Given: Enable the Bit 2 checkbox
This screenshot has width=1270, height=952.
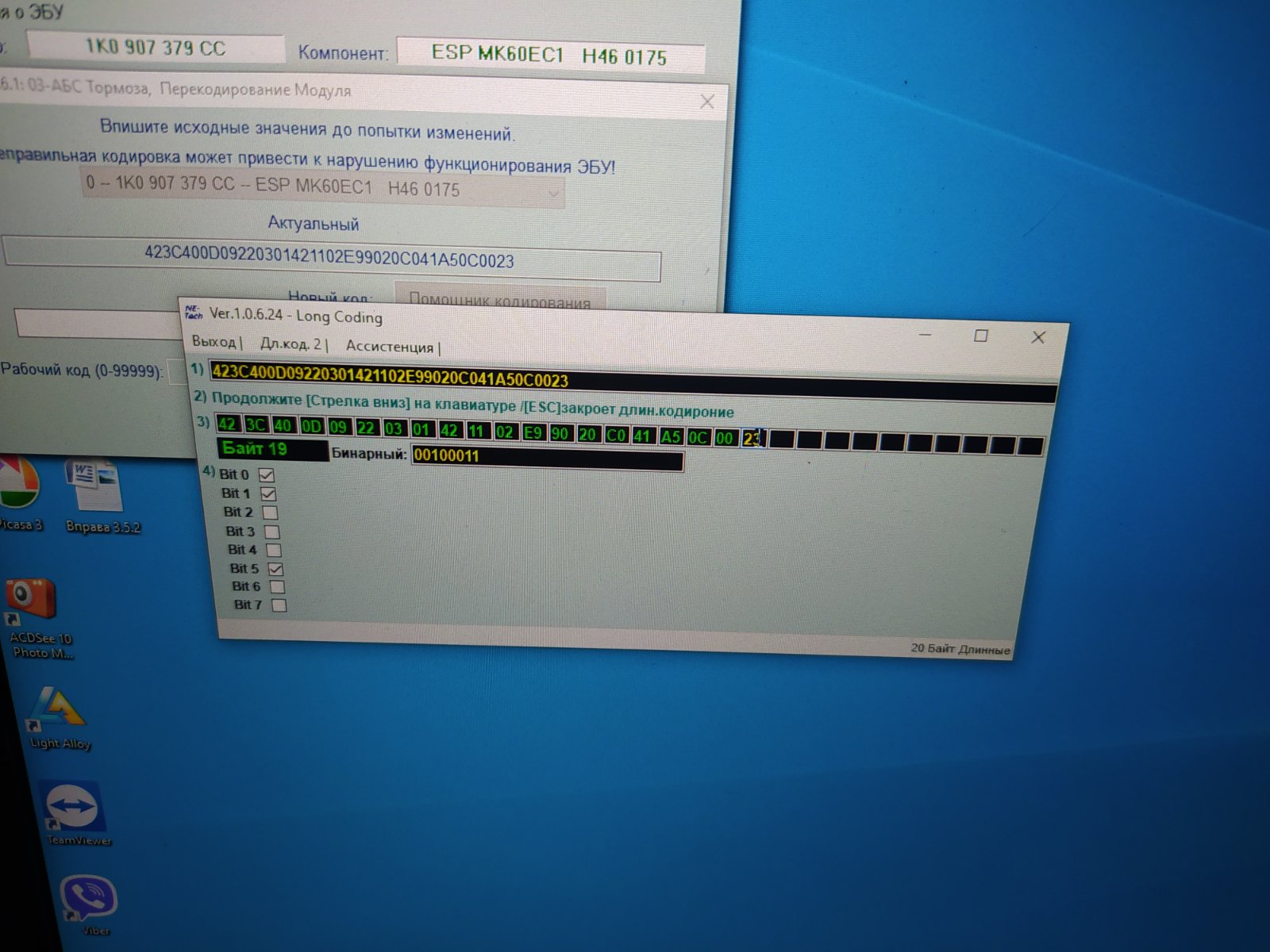Looking at the screenshot, I should point(270,512).
